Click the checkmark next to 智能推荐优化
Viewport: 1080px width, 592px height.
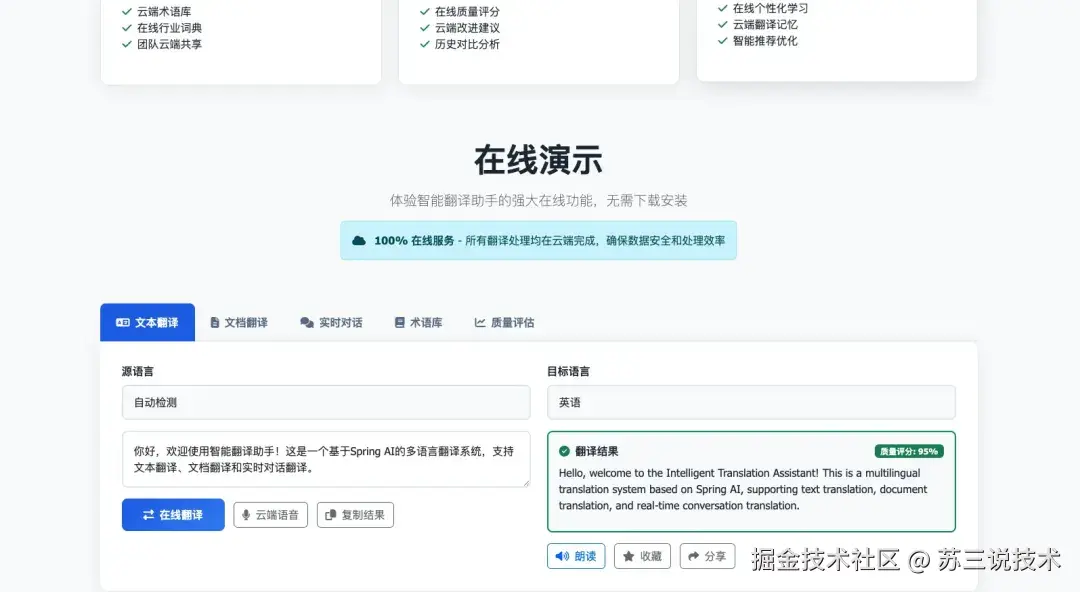click(722, 42)
